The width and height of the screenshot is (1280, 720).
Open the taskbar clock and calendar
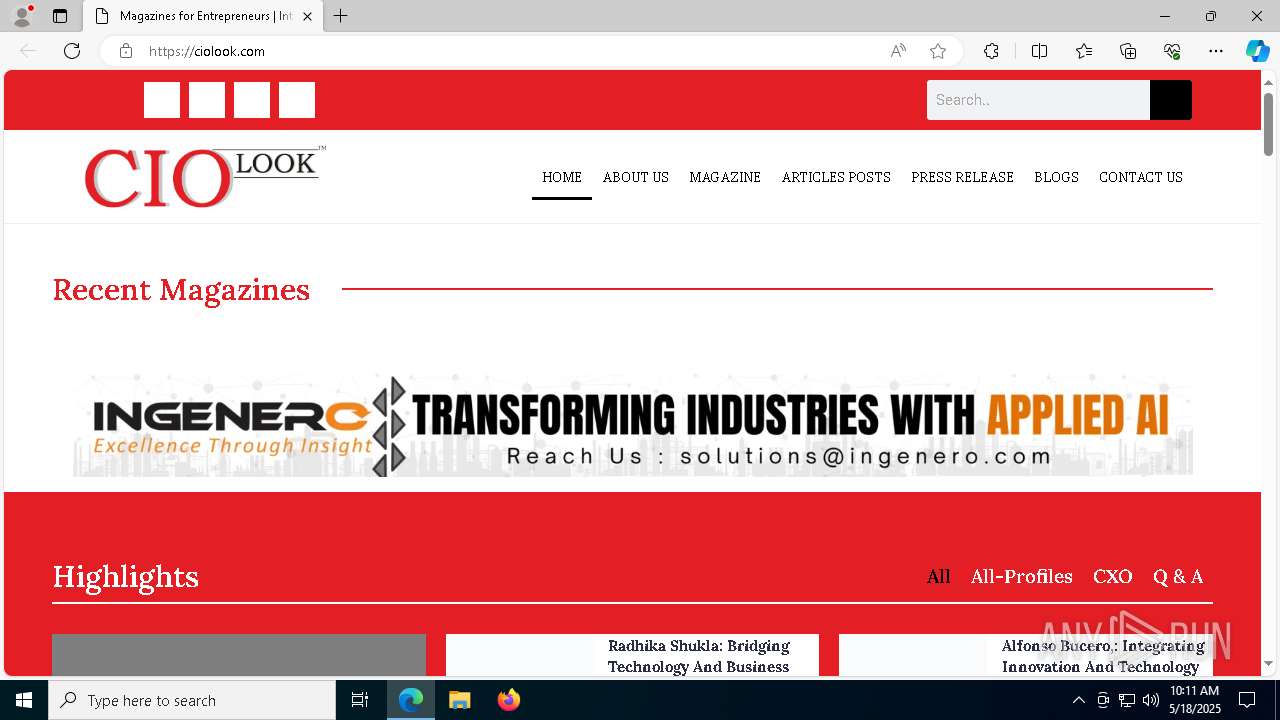click(1195, 700)
